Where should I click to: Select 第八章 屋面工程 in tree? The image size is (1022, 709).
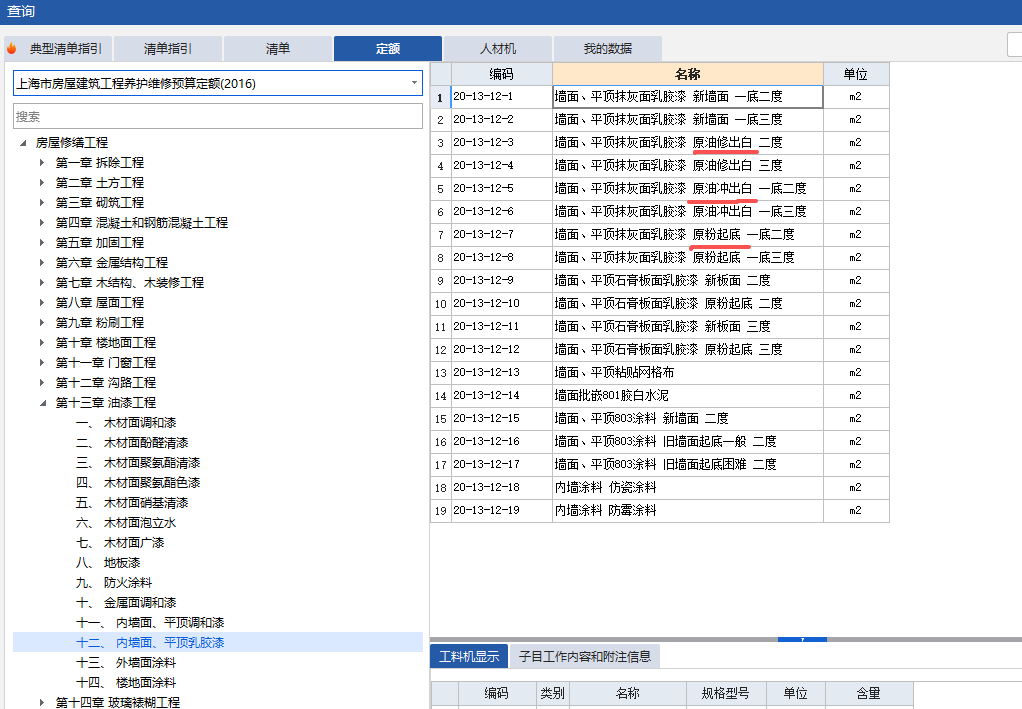pyautogui.click(x=100, y=303)
